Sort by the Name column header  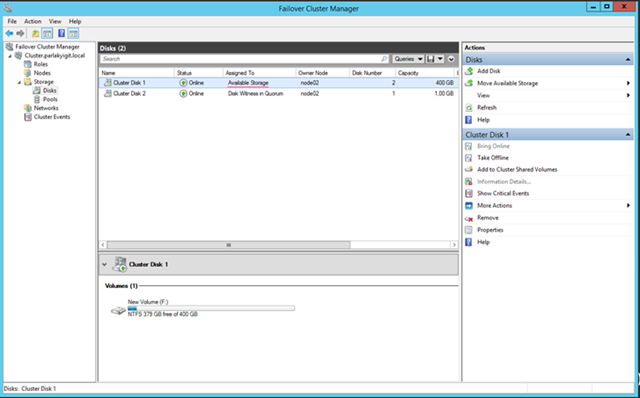(136, 73)
